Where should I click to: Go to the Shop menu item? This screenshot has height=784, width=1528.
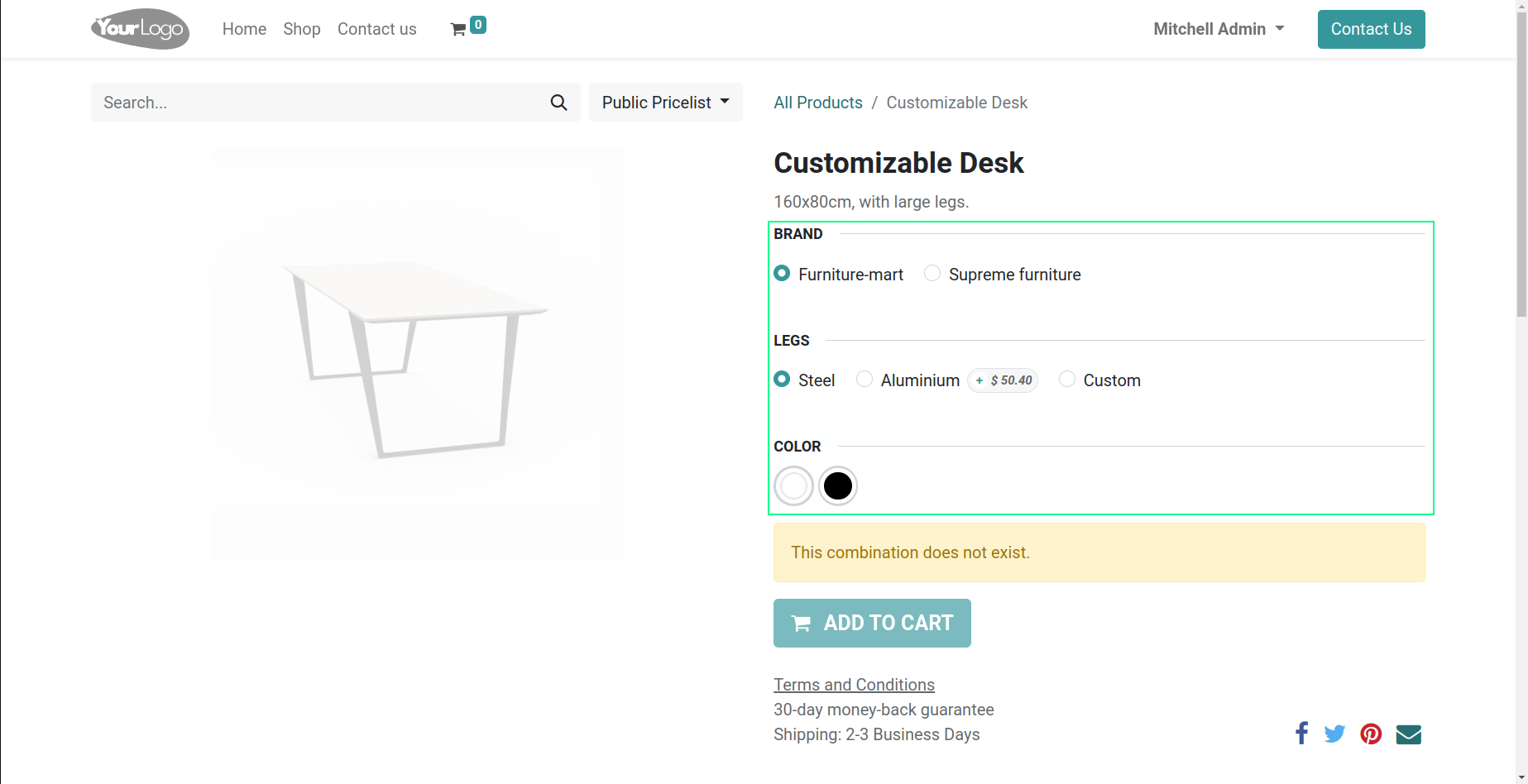coord(301,29)
